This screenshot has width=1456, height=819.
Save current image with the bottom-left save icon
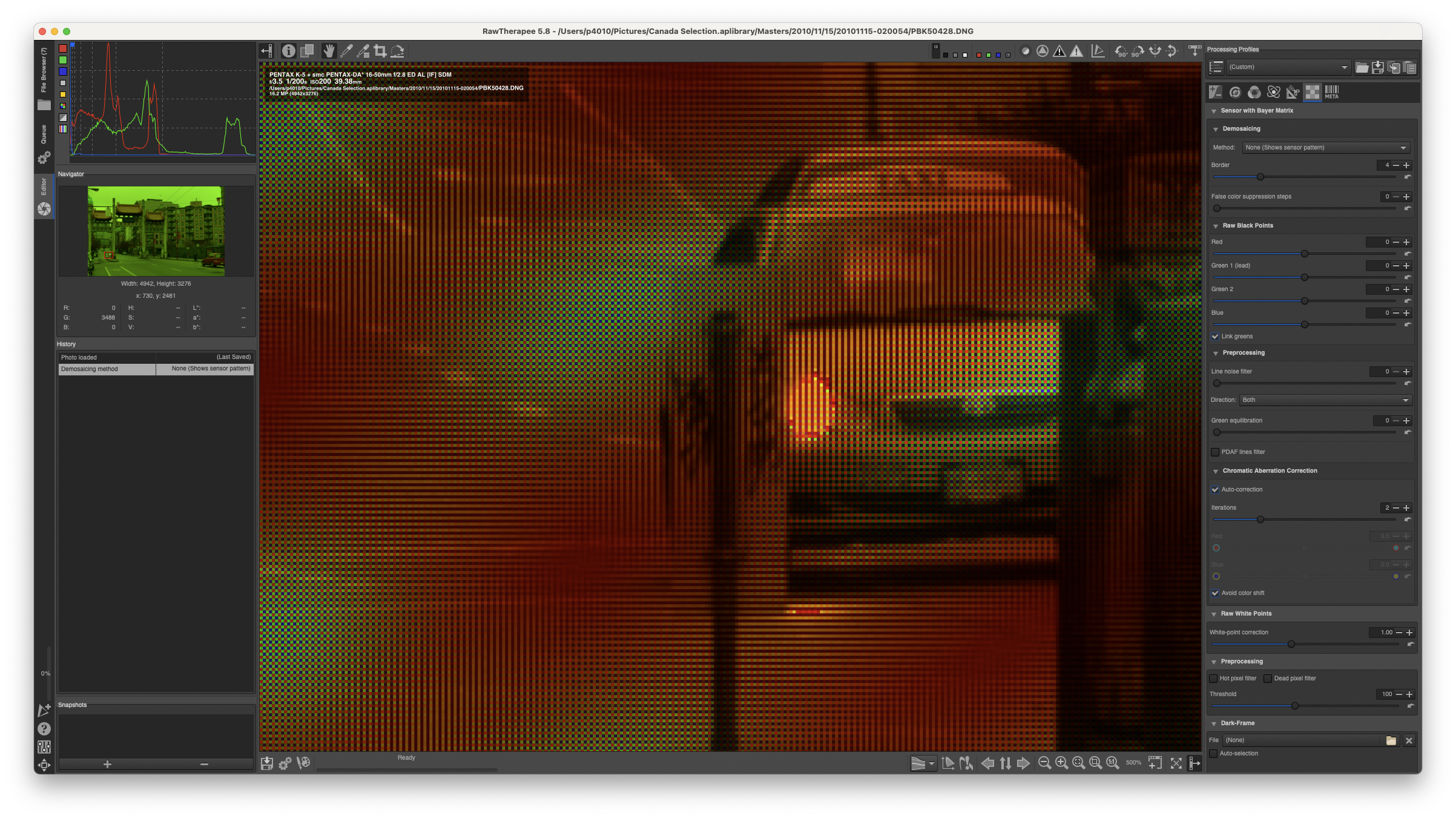[266, 763]
